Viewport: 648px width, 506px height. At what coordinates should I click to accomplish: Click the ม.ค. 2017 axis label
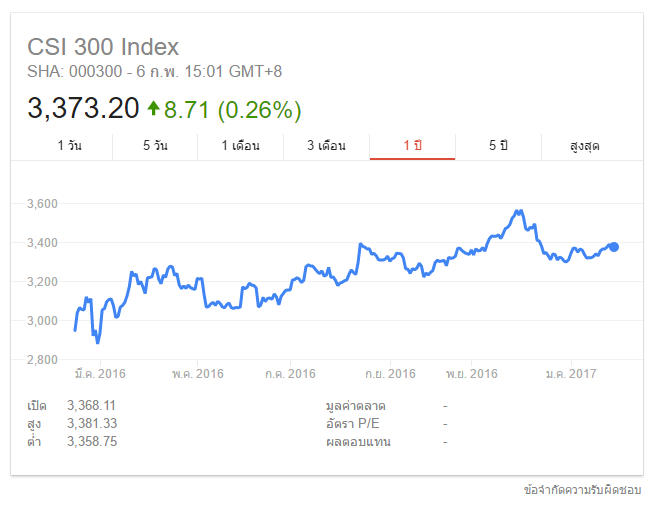(570, 373)
